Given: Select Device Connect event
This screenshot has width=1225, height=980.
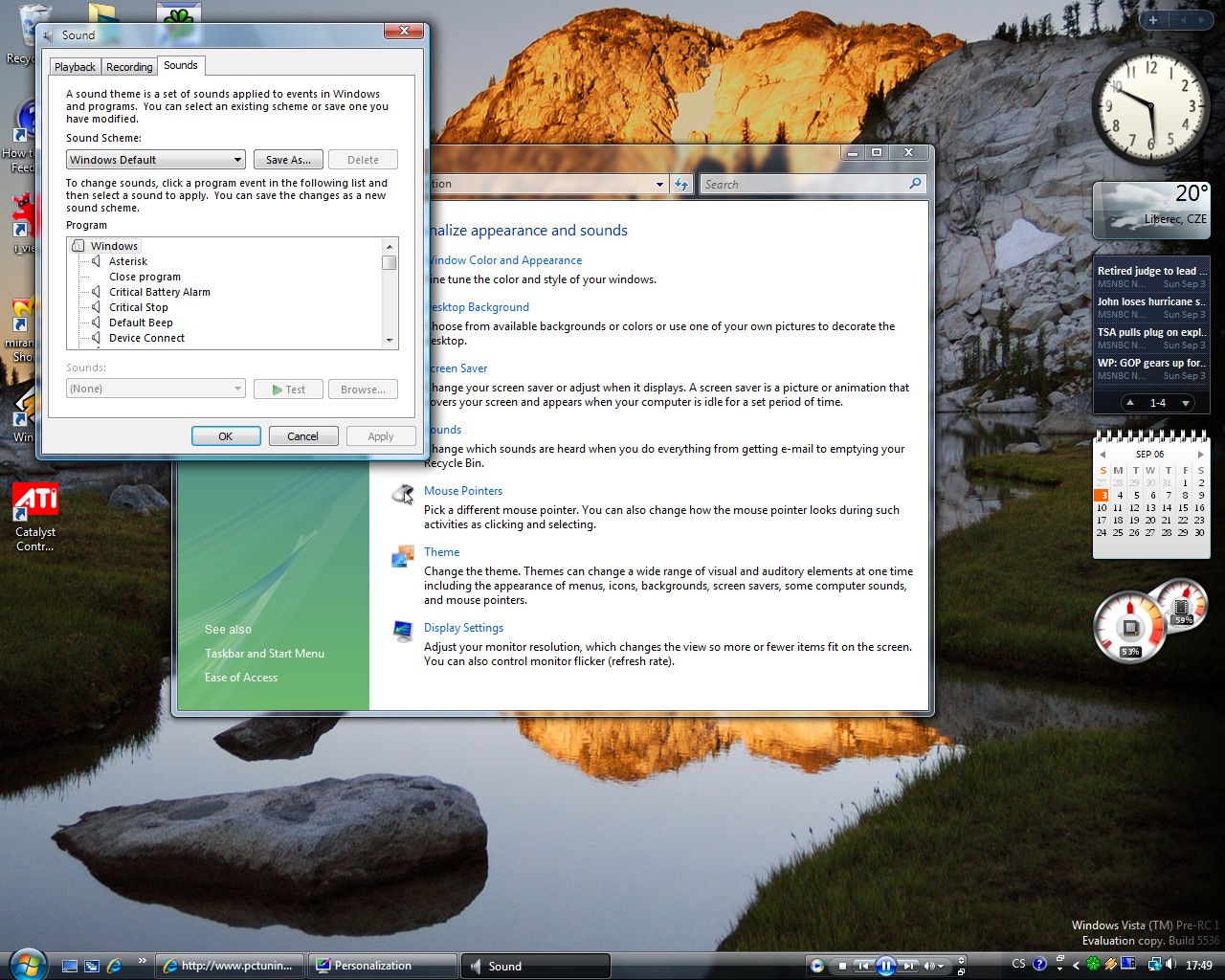Looking at the screenshot, I should [x=146, y=338].
